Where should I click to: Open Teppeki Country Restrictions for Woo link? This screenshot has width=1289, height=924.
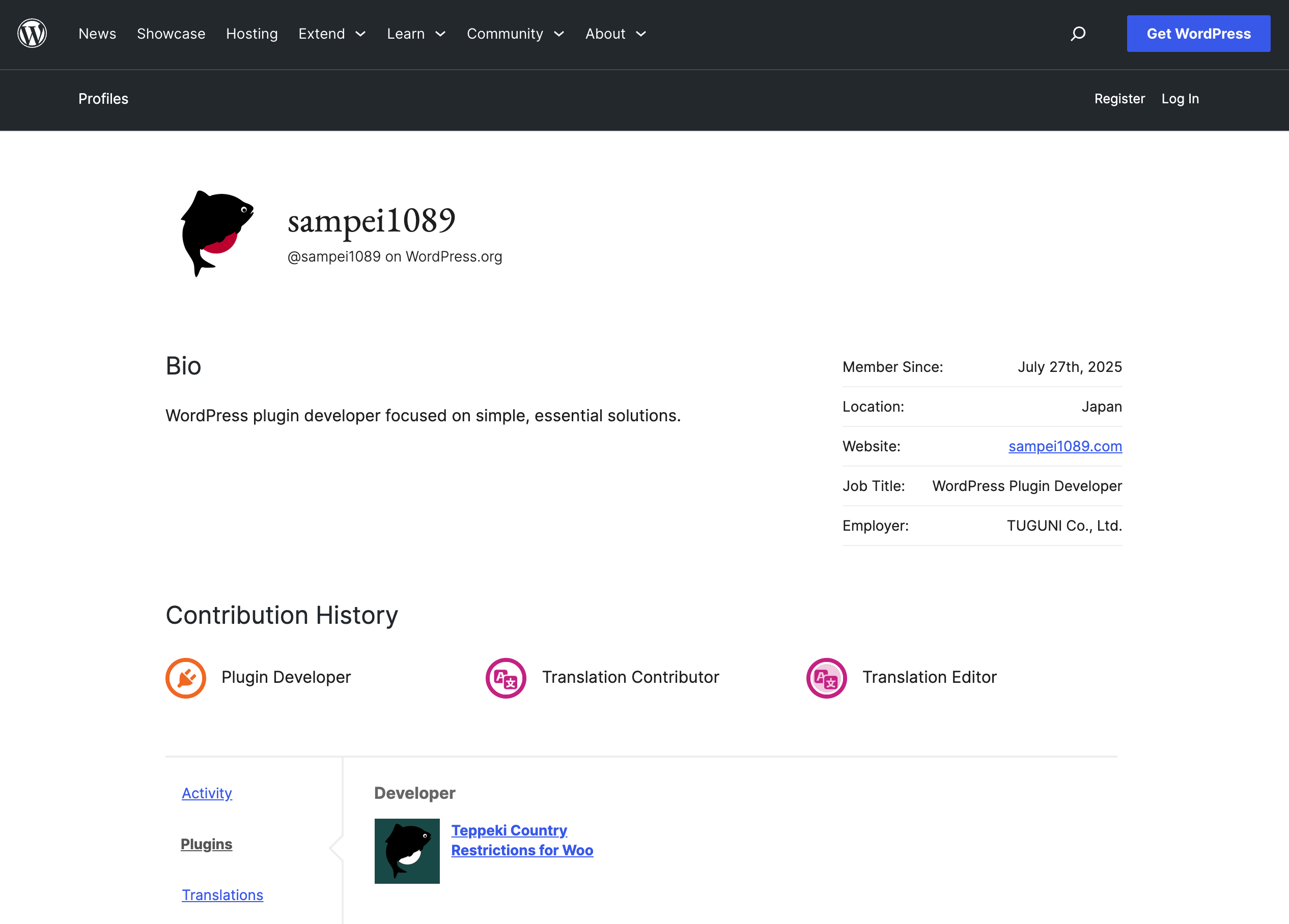click(521, 840)
